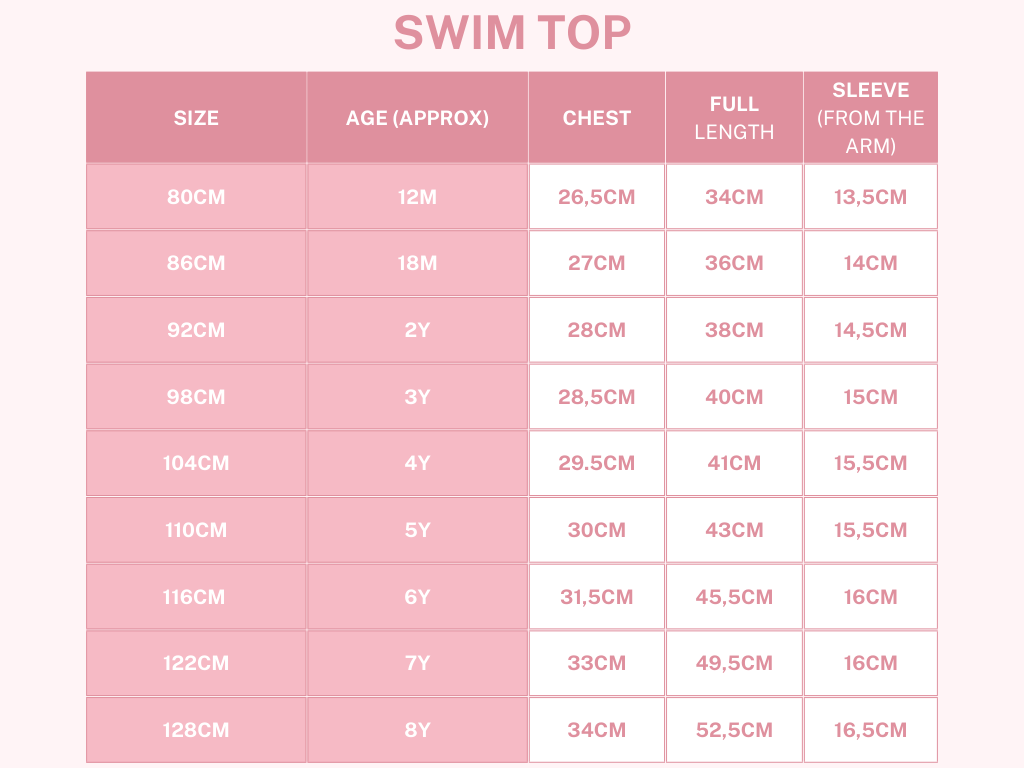Click the 31,5CM chest cell

click(597, 597)
